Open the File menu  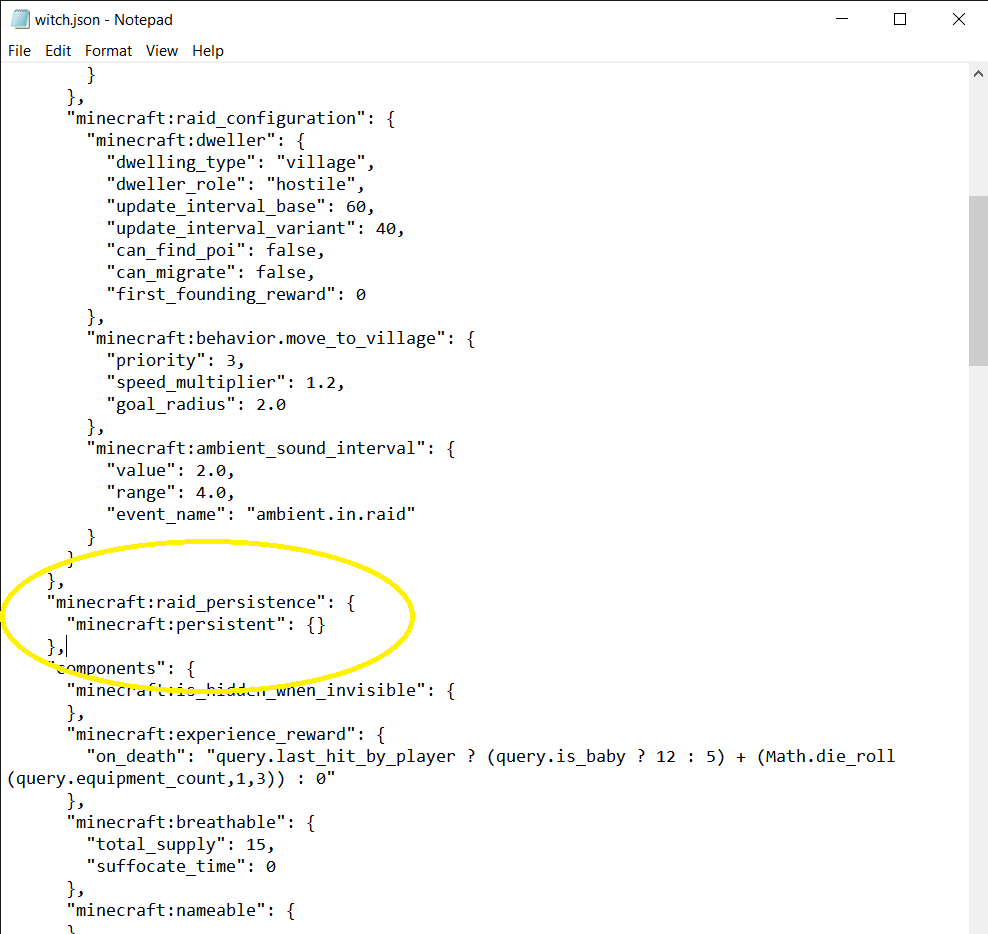pos(19,51)
